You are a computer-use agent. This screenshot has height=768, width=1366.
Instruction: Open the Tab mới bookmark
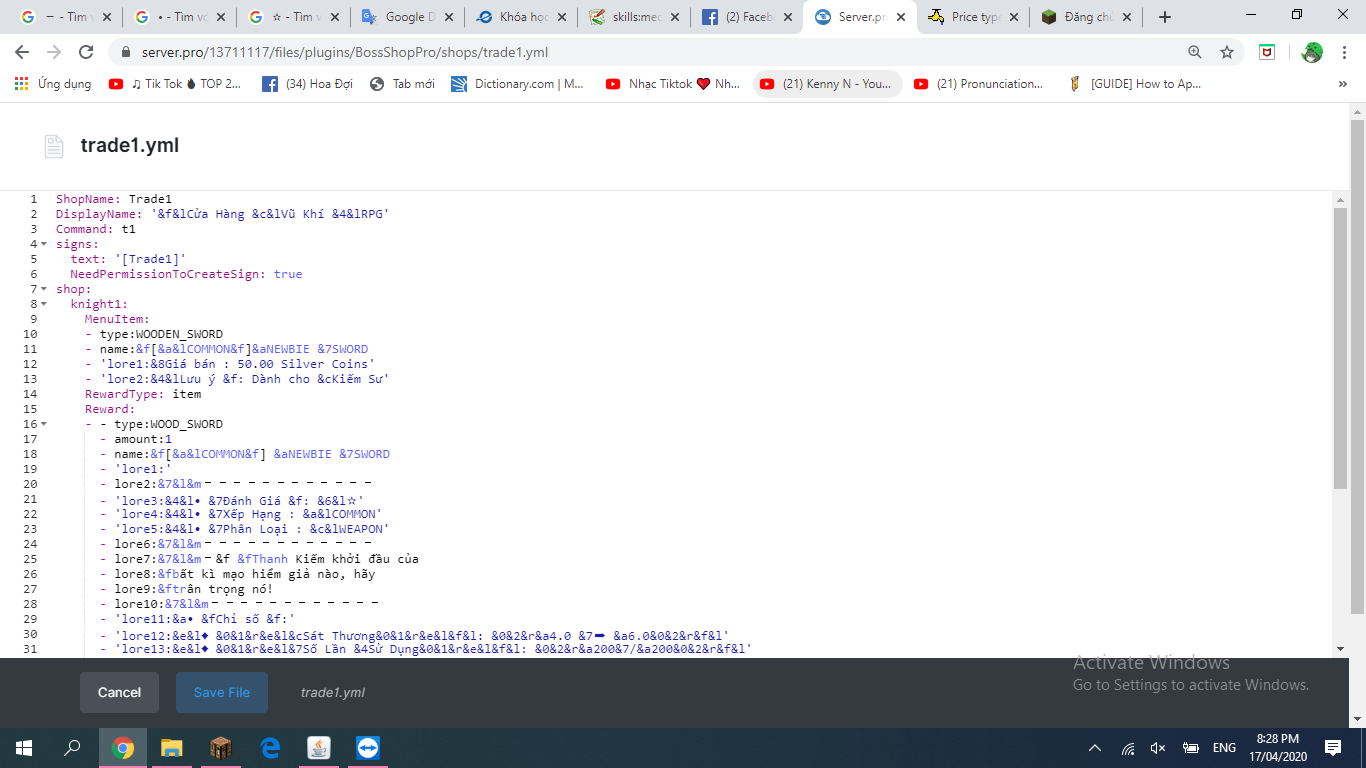pyautogui.click(x=402, y=84)
